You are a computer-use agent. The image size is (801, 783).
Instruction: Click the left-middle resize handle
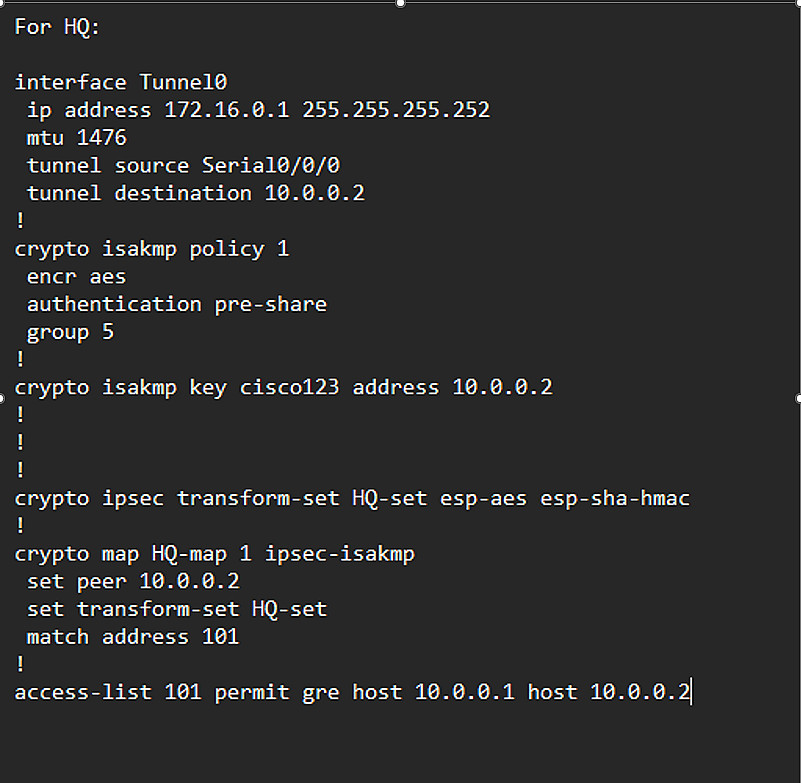tap(2, 398)
